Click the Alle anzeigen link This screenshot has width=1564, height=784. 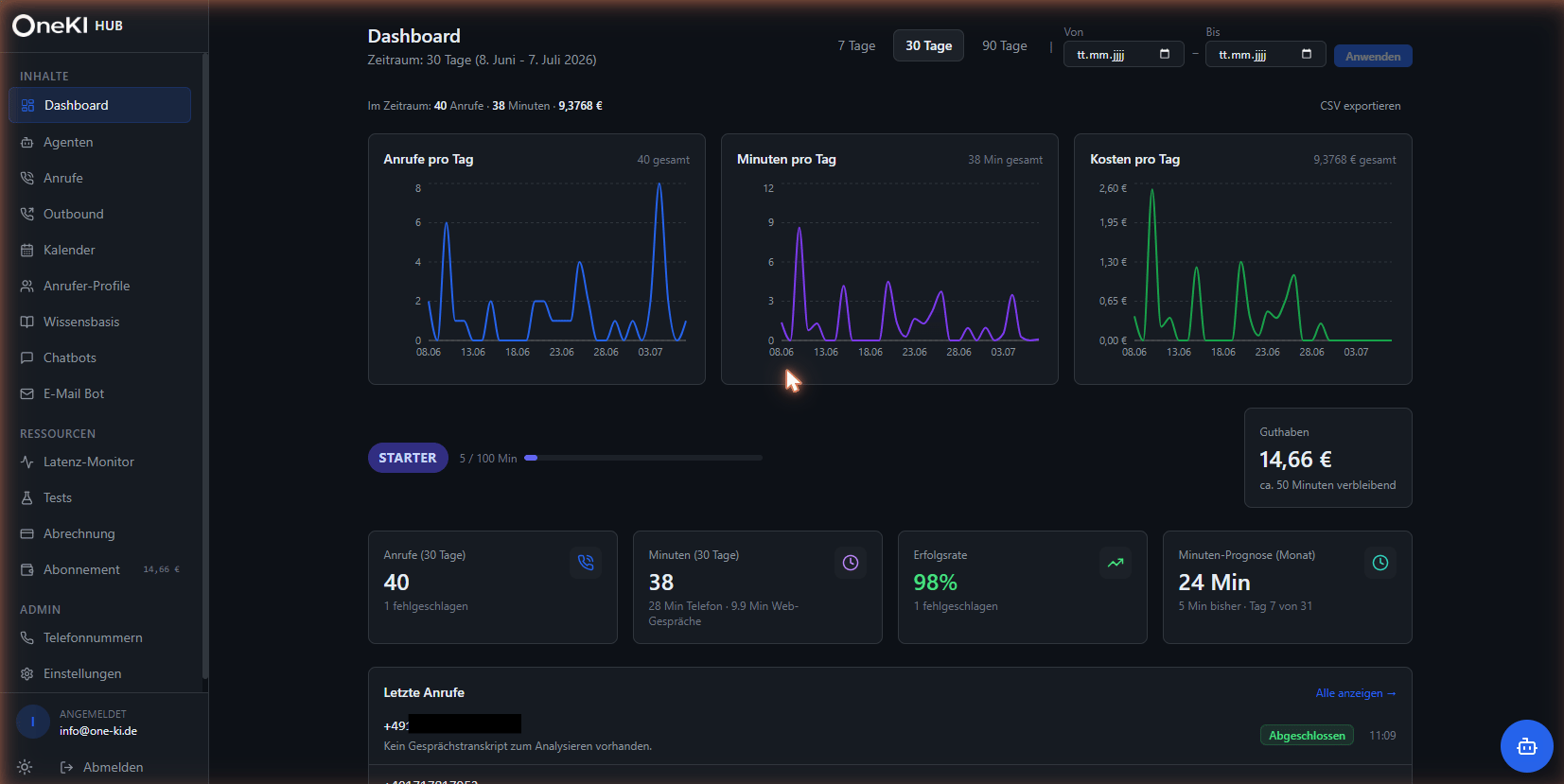(x=1356, y=693)
